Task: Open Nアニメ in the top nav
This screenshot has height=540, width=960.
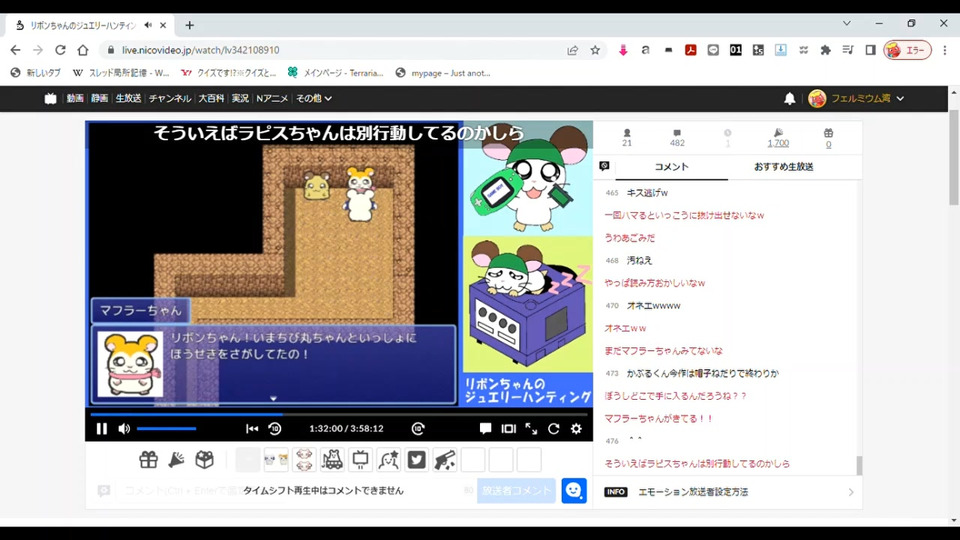Action: tap(272, 98)
